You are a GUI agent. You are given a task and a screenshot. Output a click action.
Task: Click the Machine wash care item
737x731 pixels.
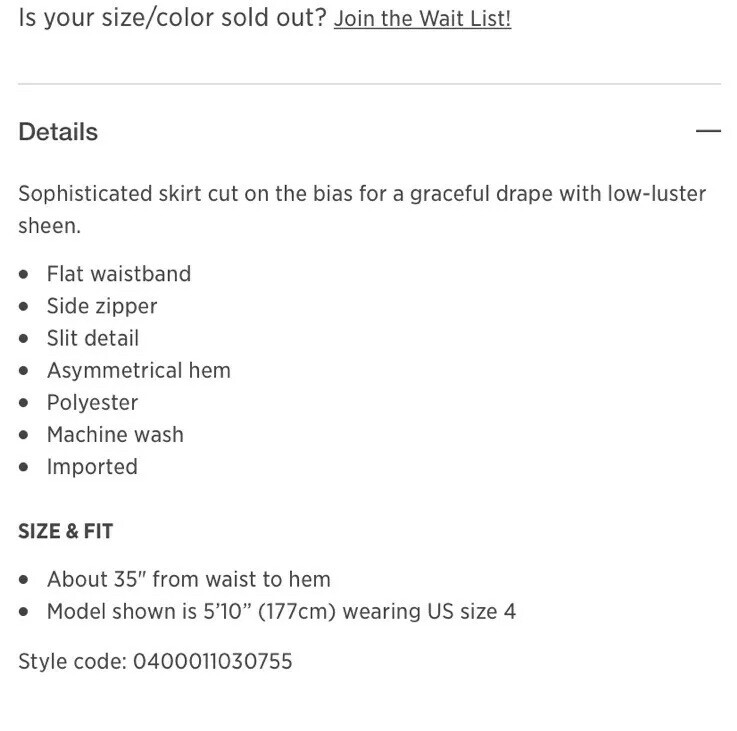115,434
